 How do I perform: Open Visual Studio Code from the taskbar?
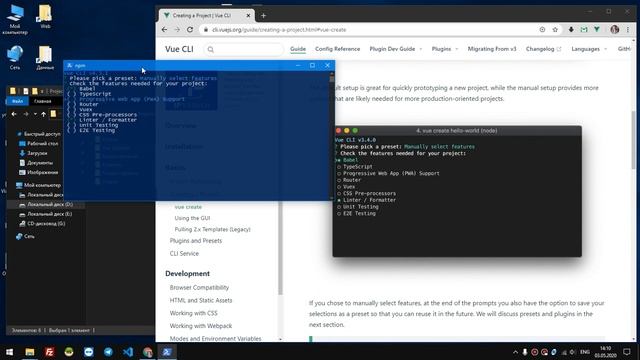pos(128,352)
